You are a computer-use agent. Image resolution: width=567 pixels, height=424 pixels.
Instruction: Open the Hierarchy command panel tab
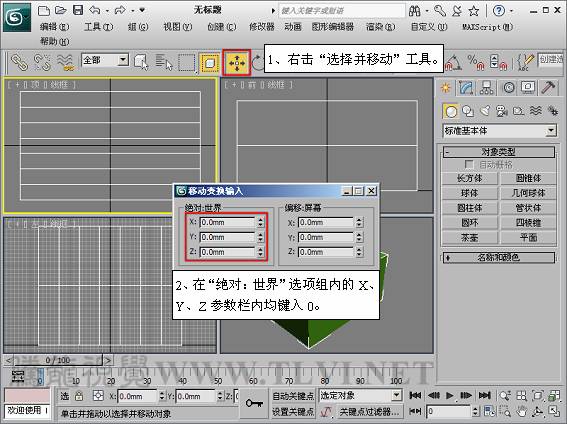tap(487, 88)
